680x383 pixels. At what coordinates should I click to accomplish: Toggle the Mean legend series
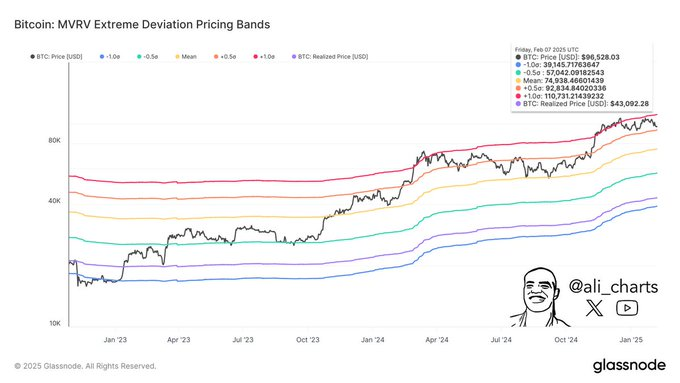tap(186, 56)
